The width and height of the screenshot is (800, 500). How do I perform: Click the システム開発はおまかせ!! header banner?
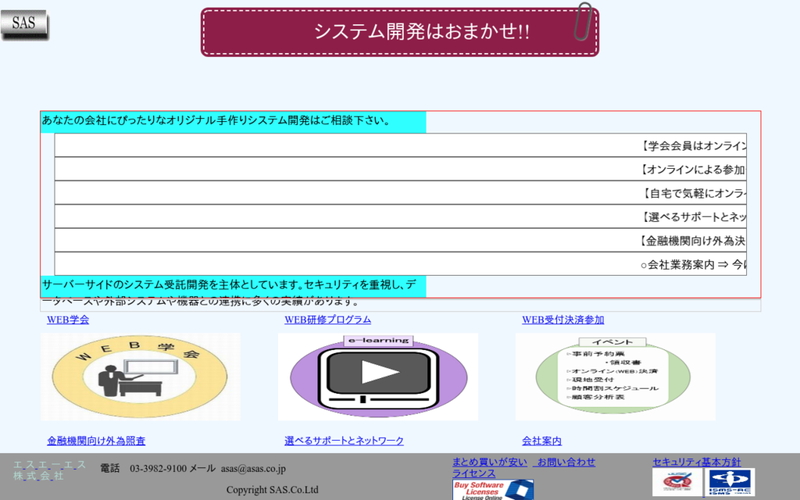400,32
